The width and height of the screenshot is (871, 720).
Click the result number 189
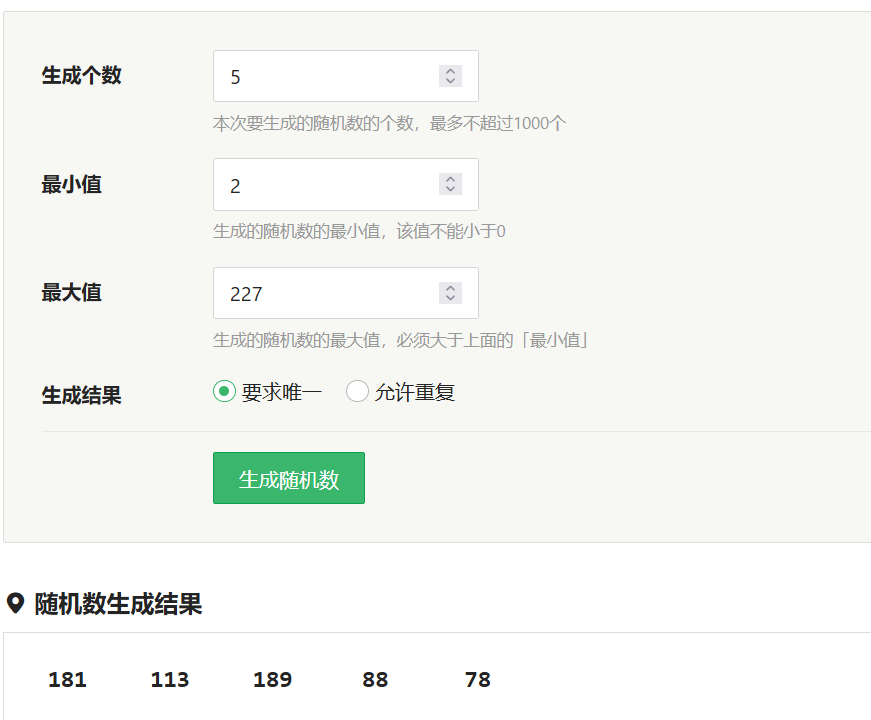(272, 679)
